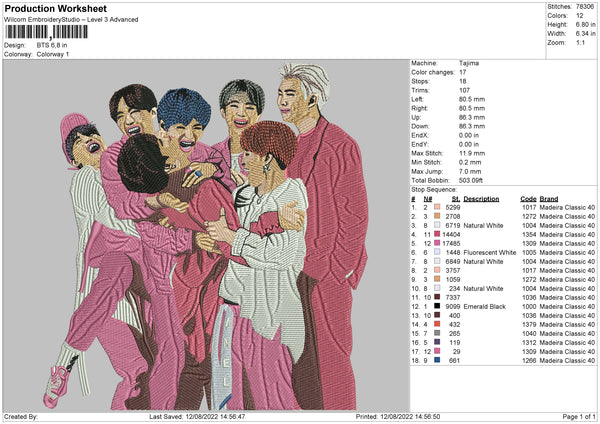Click the orange swatch beside stitch count 2708
600x424 pixels.
pyautogui.click(x=437, y=216)
